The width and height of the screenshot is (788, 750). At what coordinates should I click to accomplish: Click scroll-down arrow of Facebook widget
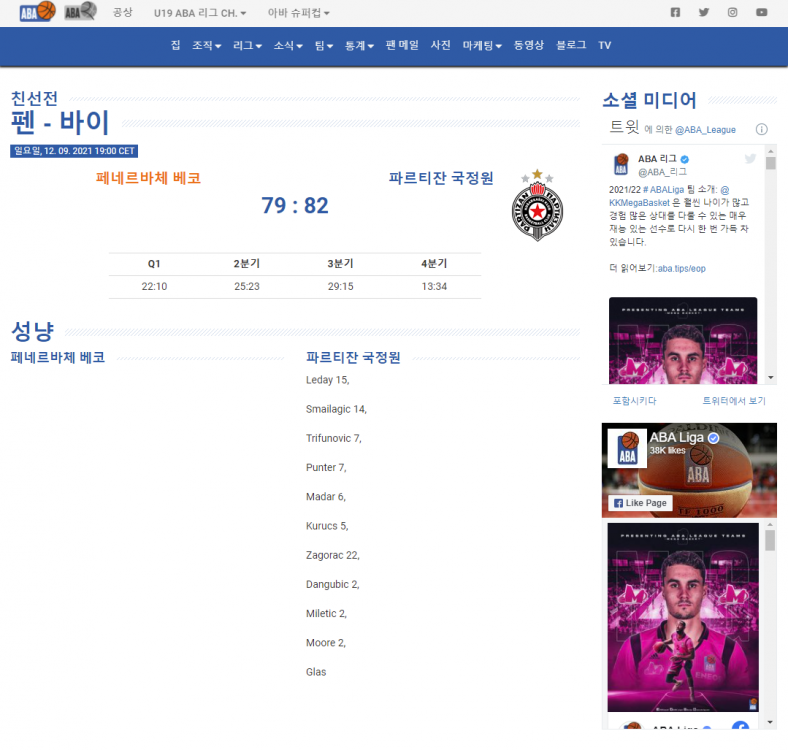[770, 722]
